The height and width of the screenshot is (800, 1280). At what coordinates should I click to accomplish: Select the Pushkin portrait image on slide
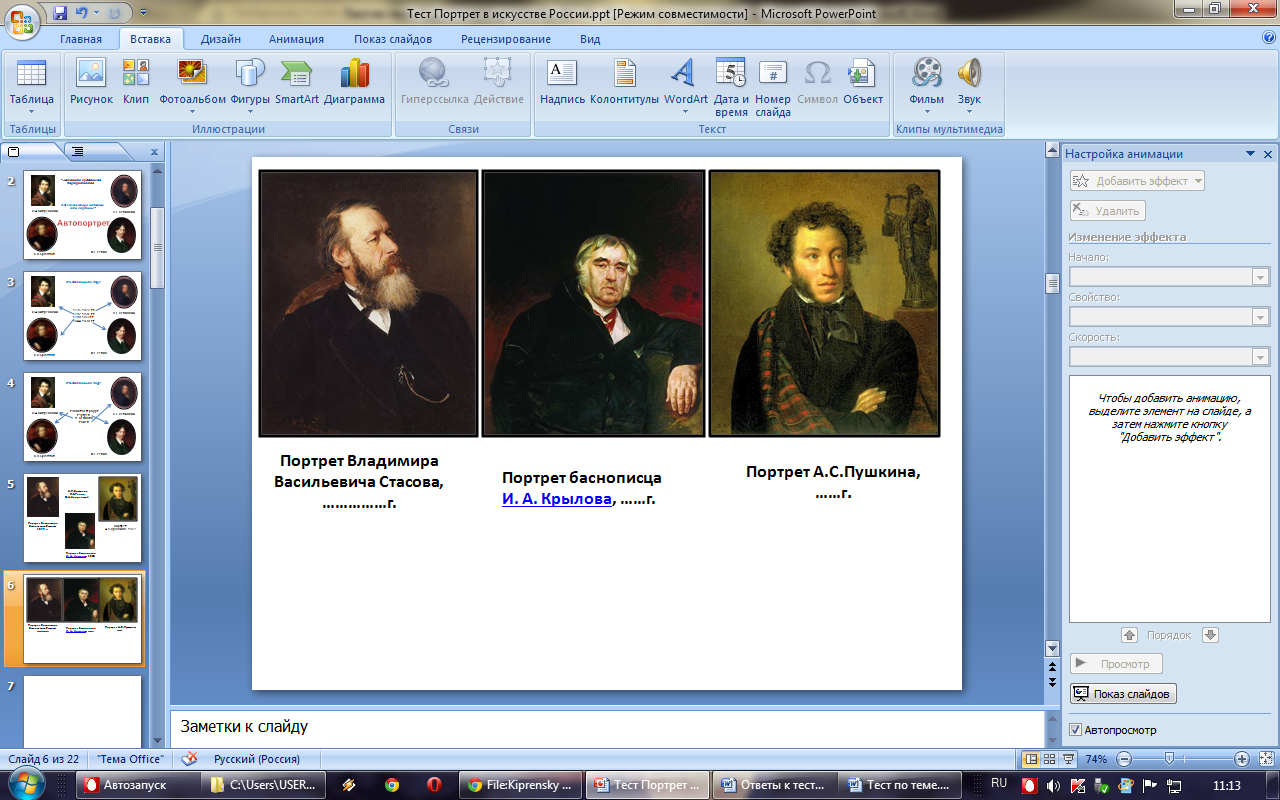(824, 303)
